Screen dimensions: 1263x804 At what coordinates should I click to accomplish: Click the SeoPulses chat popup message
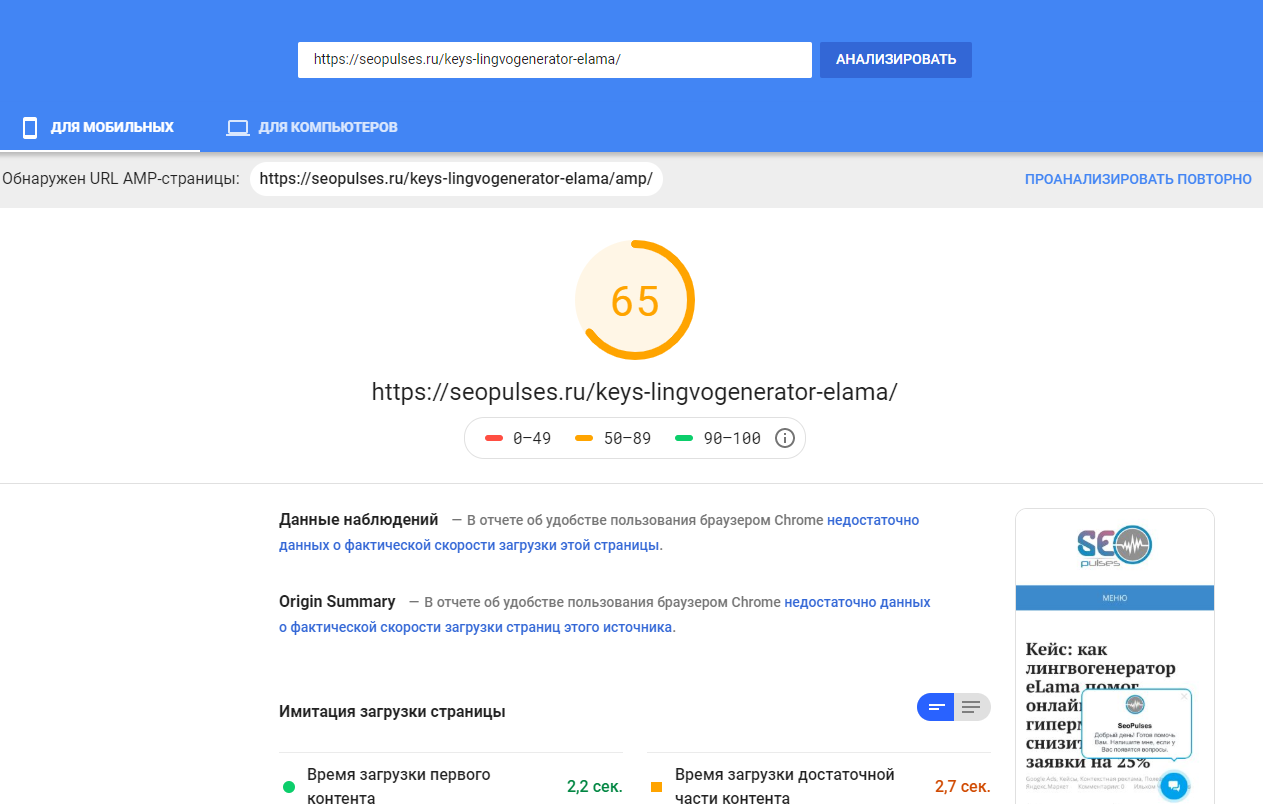[1135, 723]
